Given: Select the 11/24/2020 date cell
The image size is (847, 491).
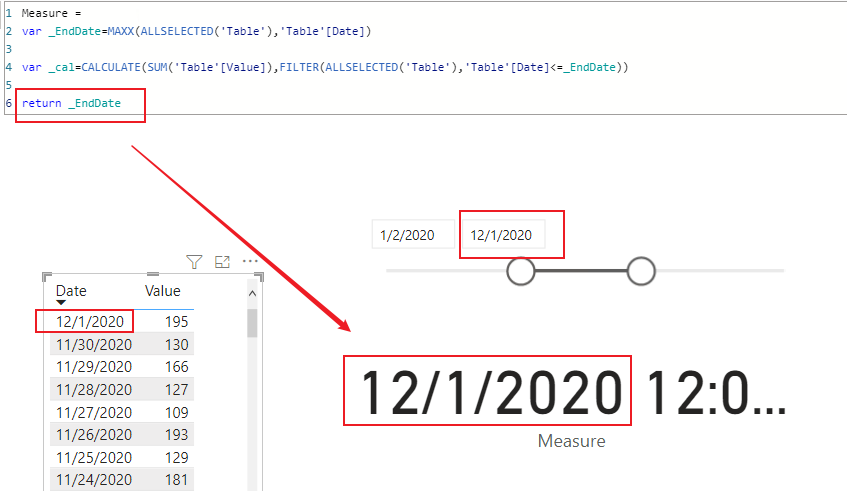Looking at the screenshot, I should pos(94,480).
